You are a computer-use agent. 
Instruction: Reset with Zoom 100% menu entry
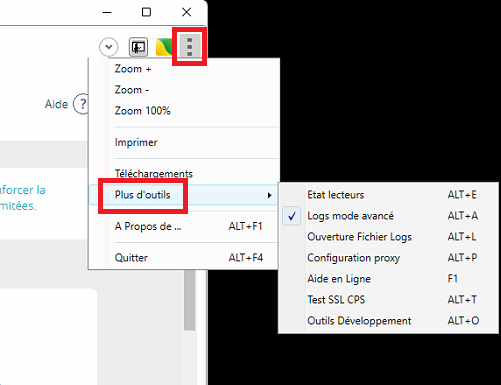[x=184, y=111]
